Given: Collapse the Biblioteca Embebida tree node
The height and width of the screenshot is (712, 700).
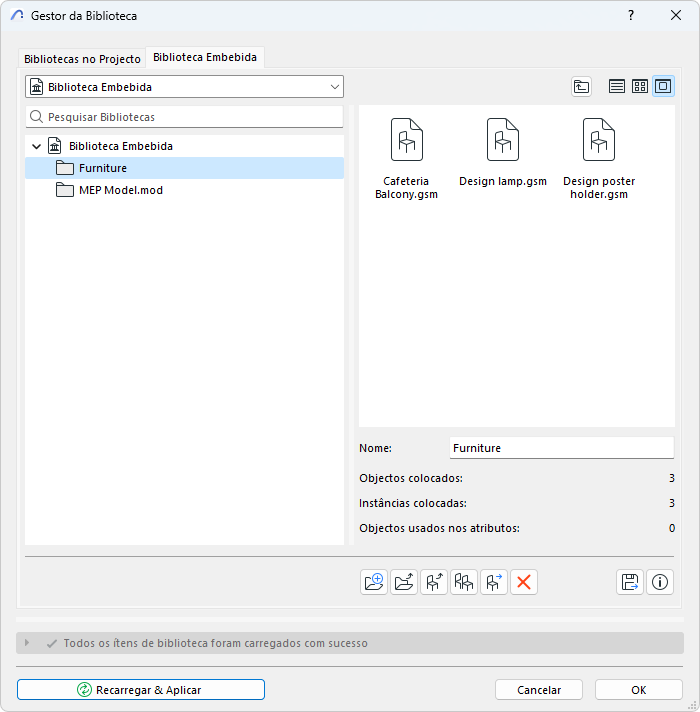Looking at the screenshot, I should click(36, 146).
